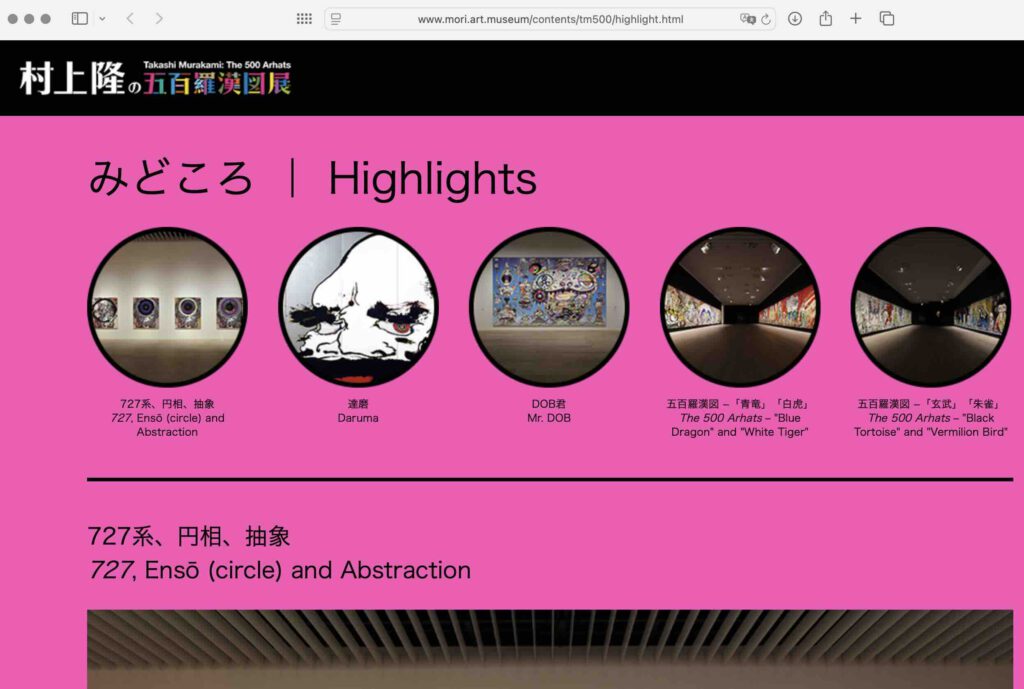Expand the sidebar tab group dropdown arrow
Image resolution: width=1024 pixels, height=689 pixels.
[x=102, y=19]
